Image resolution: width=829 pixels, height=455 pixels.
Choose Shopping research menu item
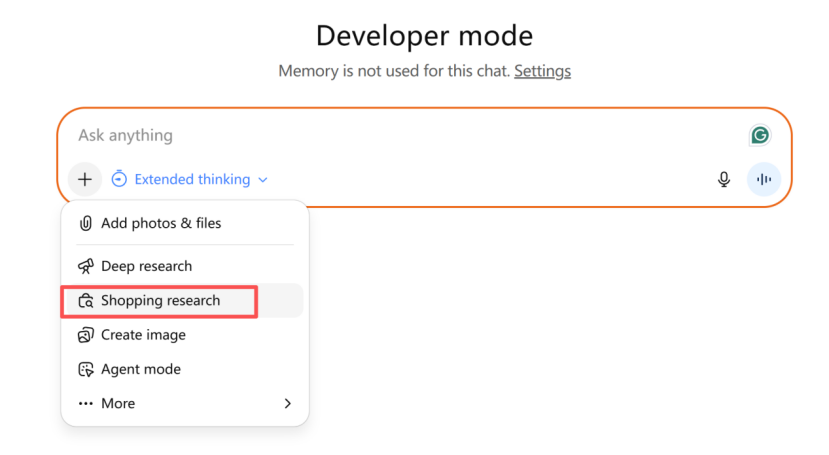160,300
